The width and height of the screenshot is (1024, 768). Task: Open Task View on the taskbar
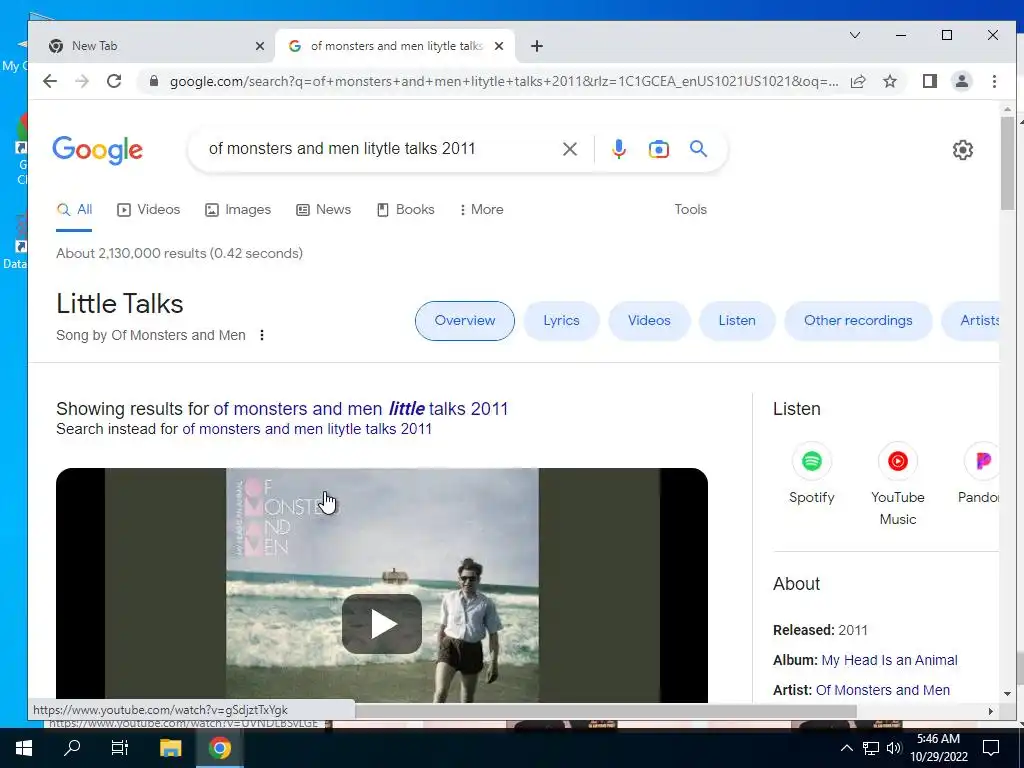tap(120, 748)
